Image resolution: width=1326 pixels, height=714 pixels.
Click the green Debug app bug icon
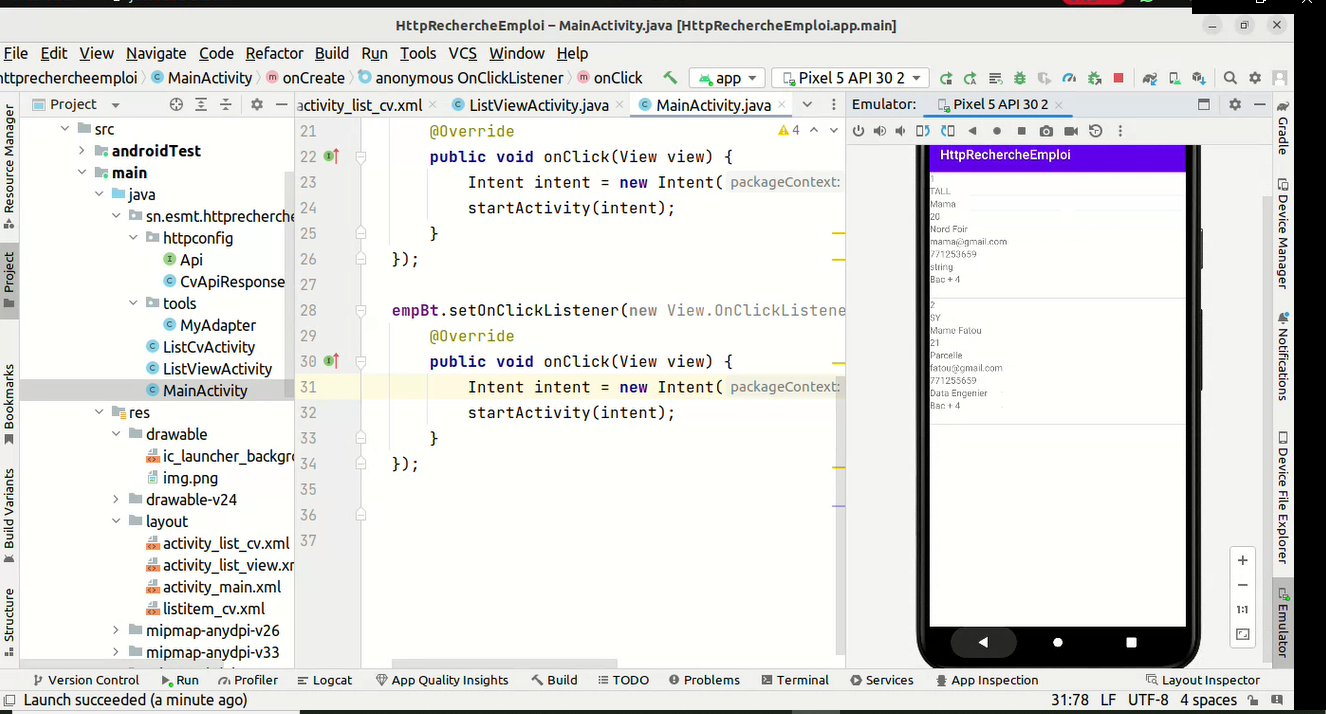coord(1020,78)
